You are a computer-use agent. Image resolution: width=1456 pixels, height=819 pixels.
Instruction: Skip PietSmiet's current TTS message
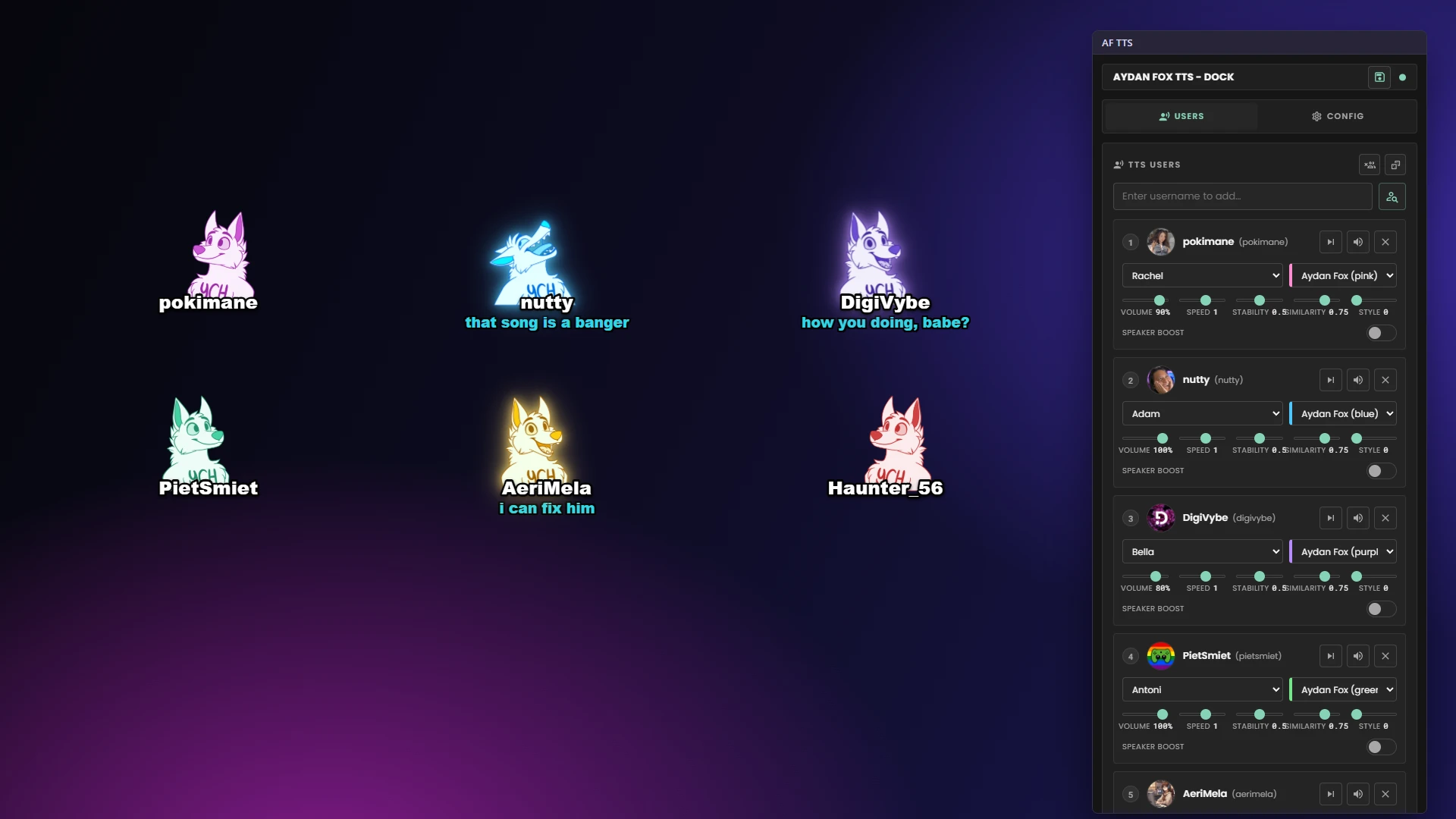[x=1331, y=656]
